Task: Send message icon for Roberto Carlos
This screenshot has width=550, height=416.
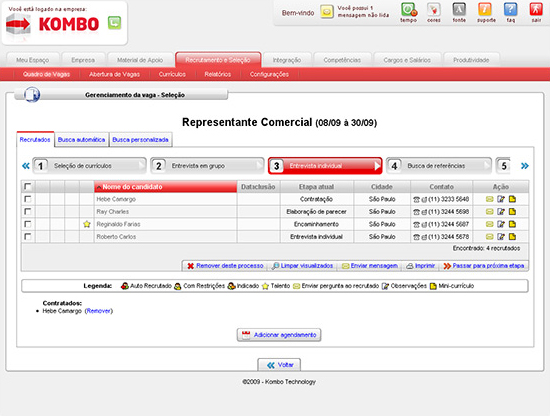Action: click(x=490, y=237)
